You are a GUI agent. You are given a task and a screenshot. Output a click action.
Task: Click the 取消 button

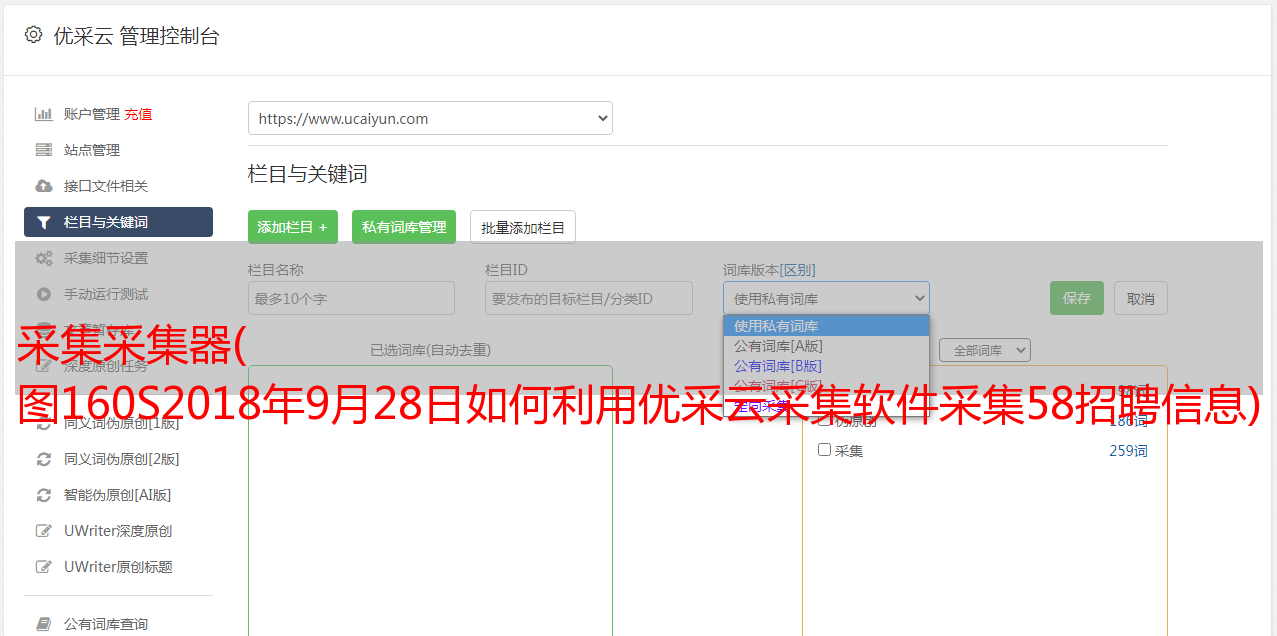point(1141,298)
